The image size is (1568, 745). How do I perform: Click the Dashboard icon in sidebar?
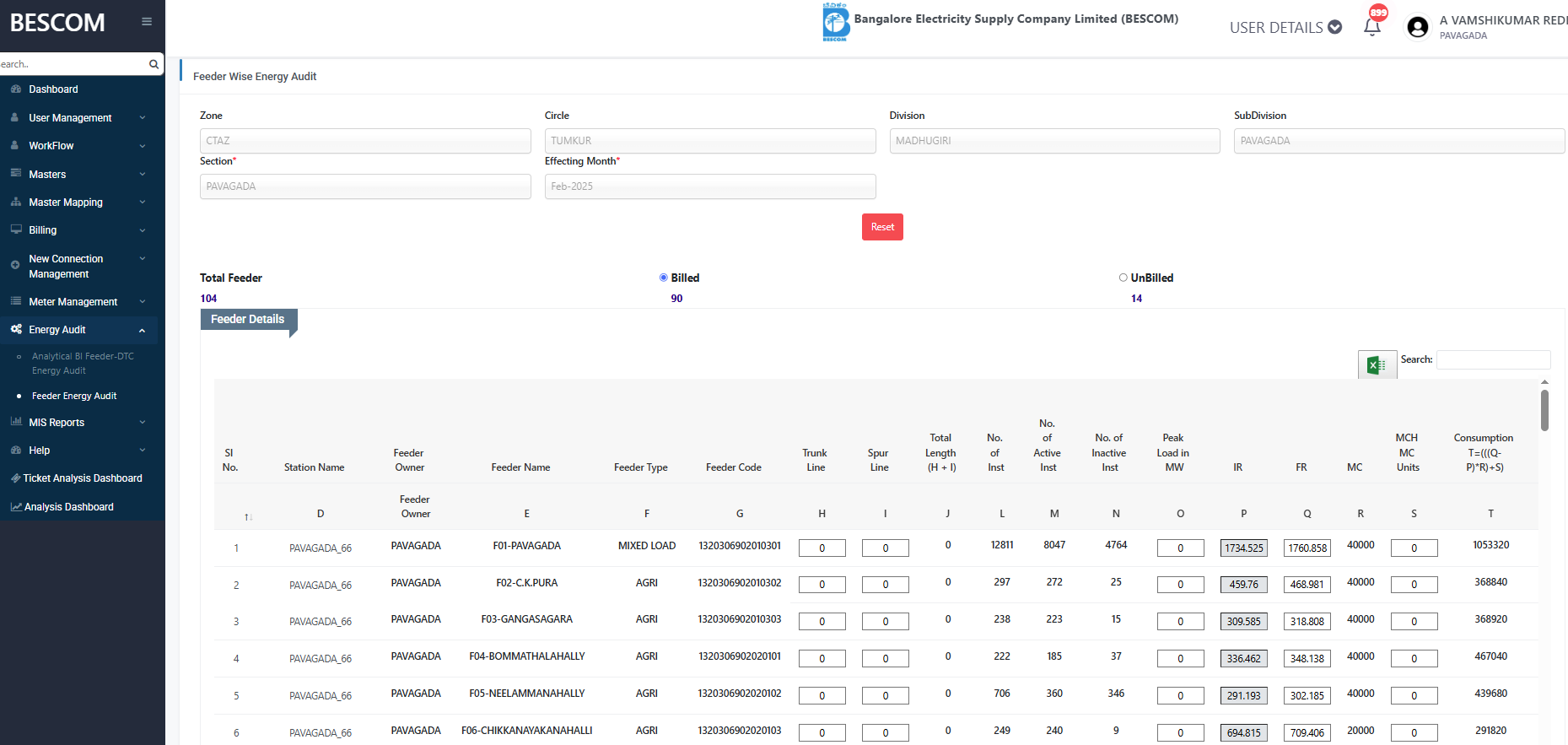click(16, 89)
